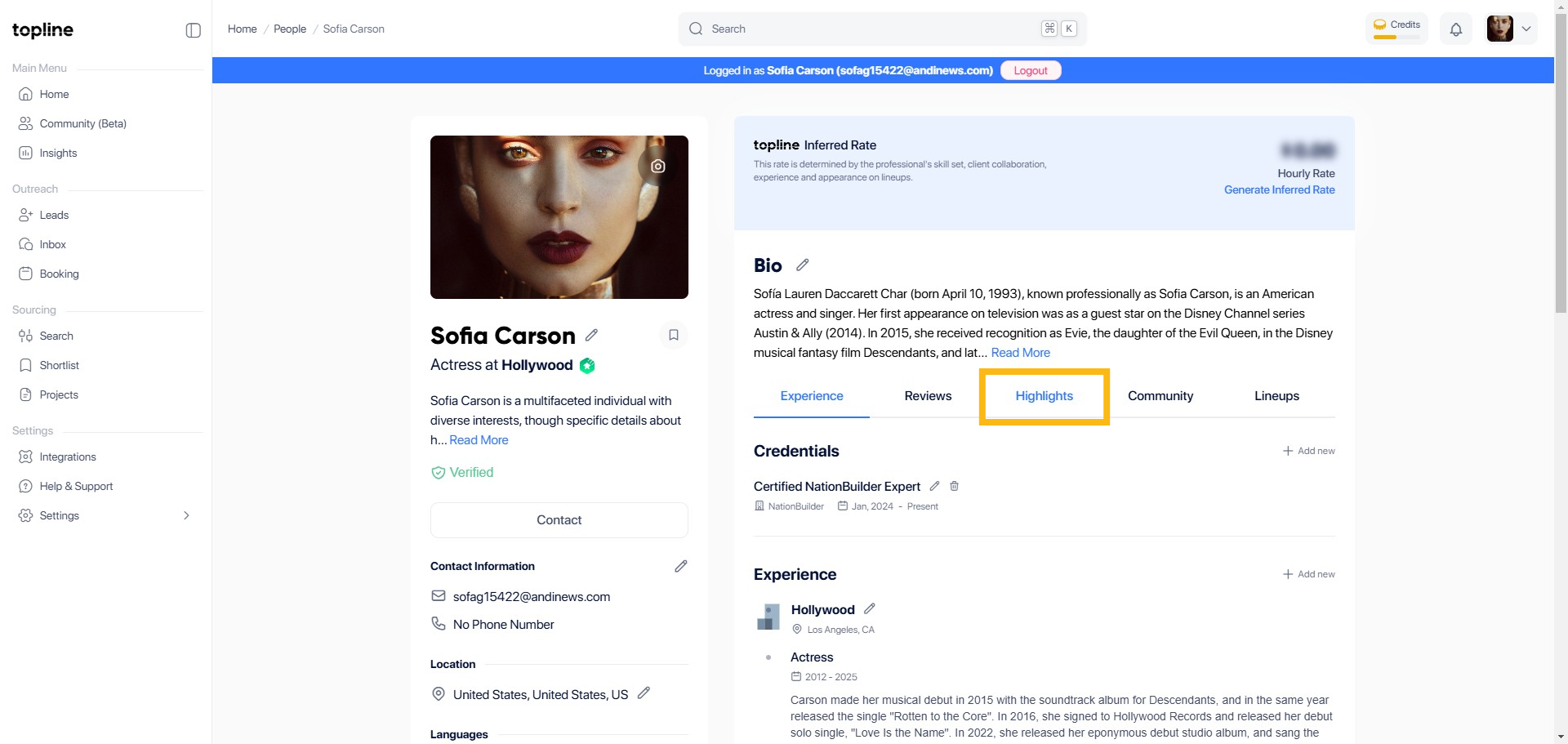
Task: Click the pencil icon next to Bio
Action: 802,265
